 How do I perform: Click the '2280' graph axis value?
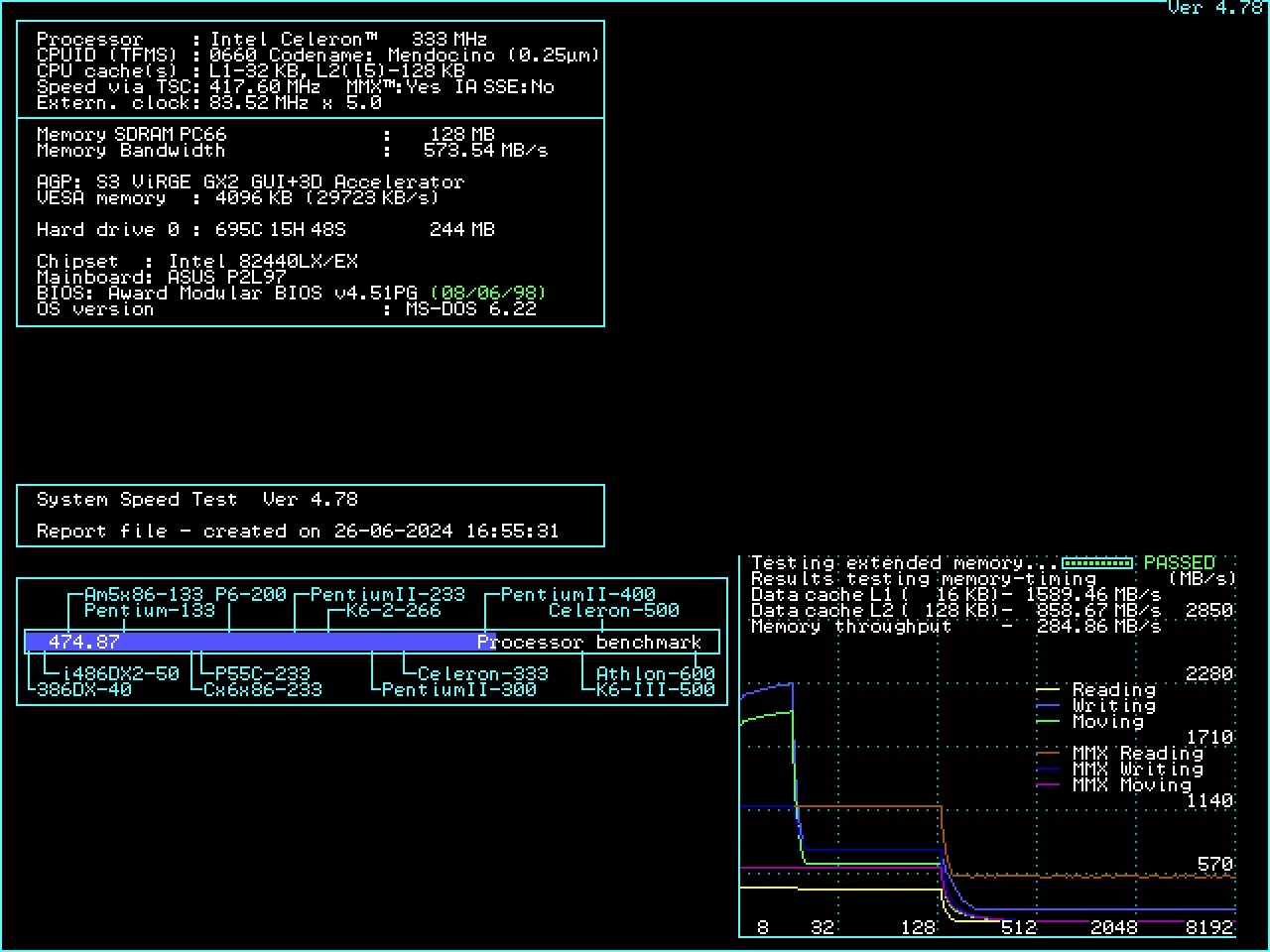pos(1209,674)
